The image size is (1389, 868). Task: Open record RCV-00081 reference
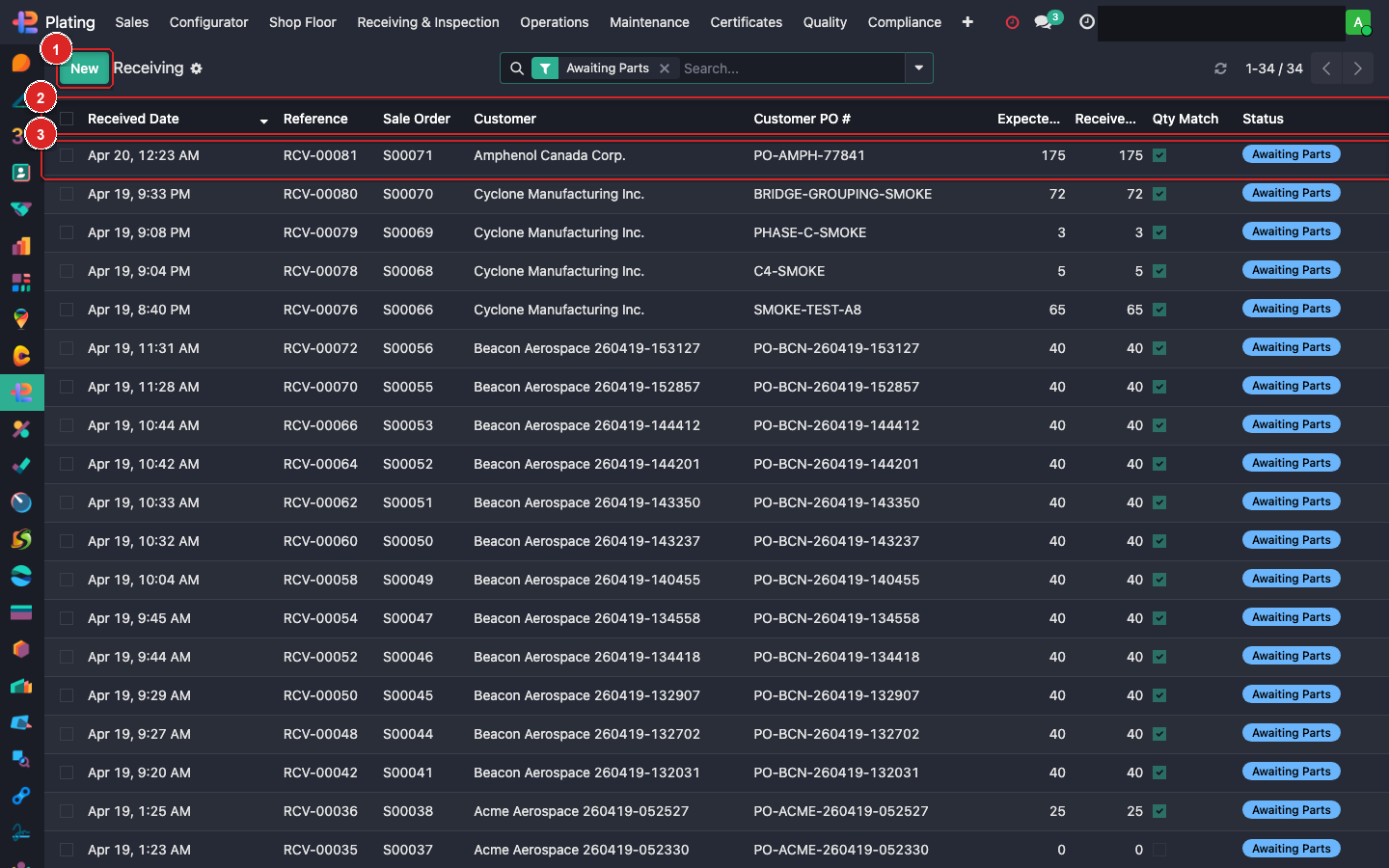click(320, 155)
